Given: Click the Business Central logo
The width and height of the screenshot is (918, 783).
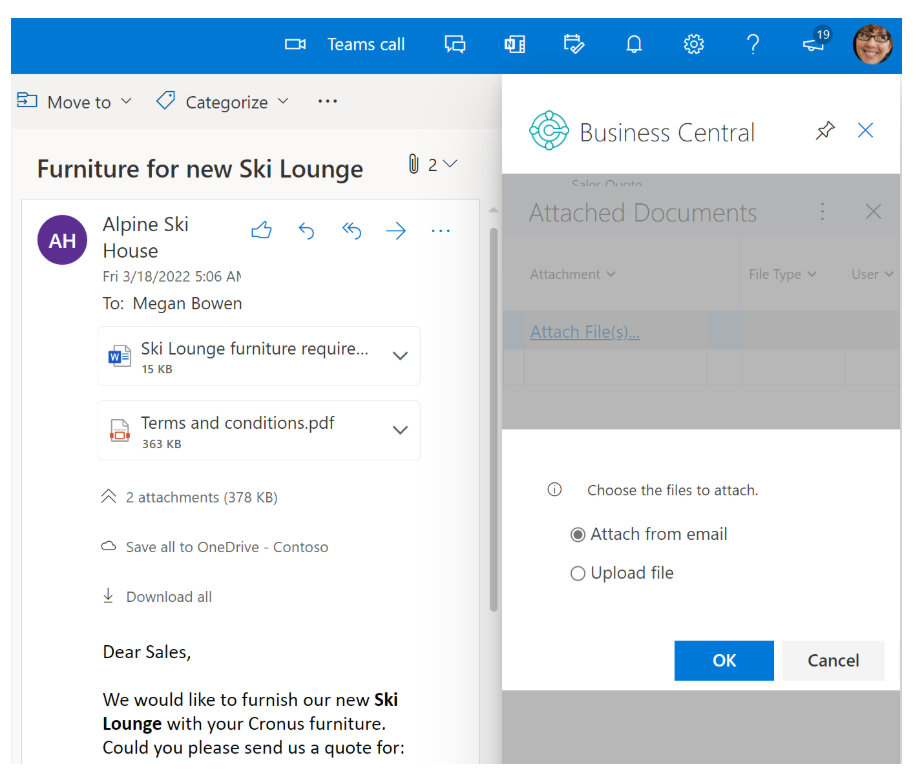Looking at the screenshot, I should [549, 131].
